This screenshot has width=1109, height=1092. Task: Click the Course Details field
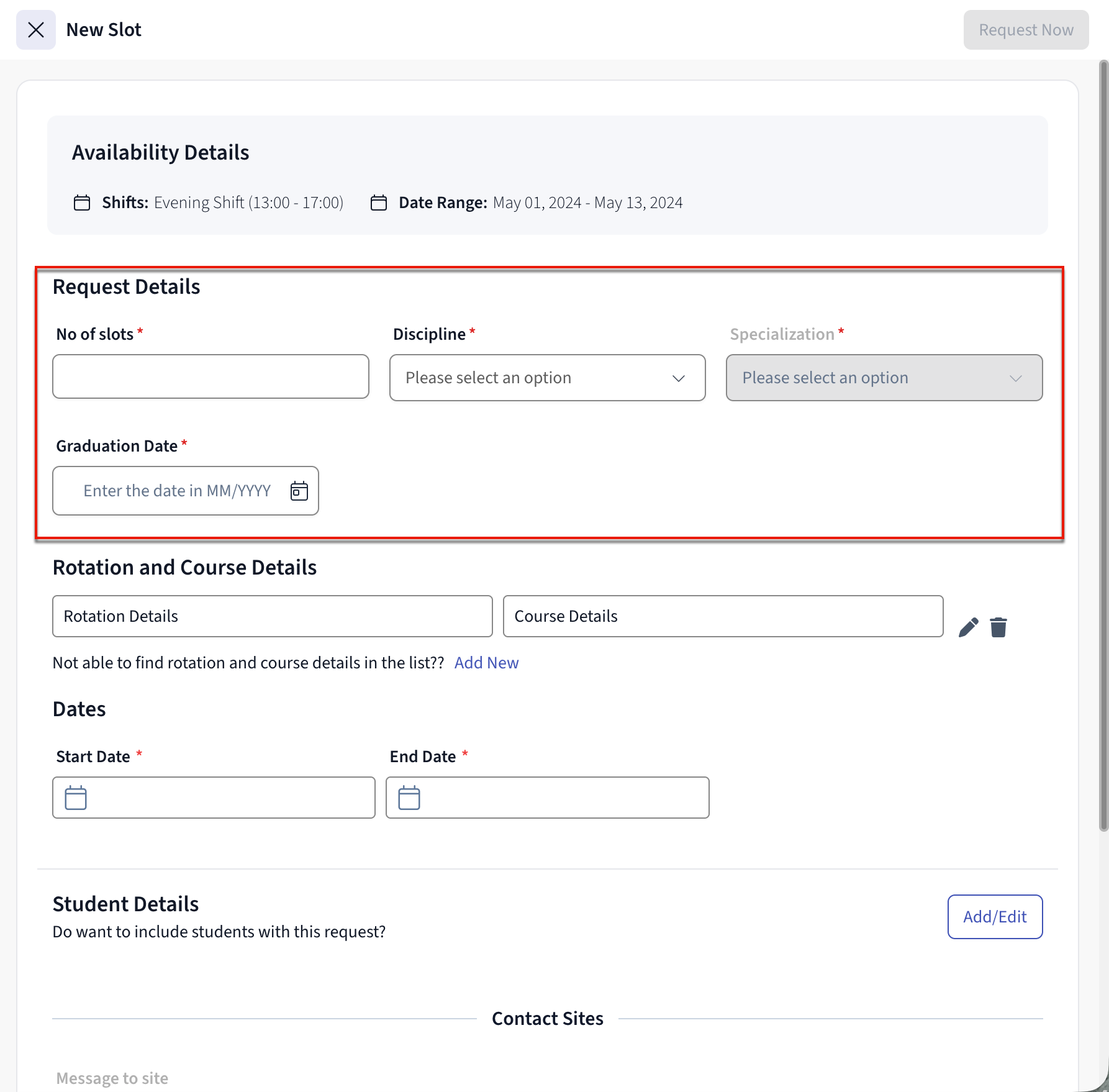pos(723,616)
